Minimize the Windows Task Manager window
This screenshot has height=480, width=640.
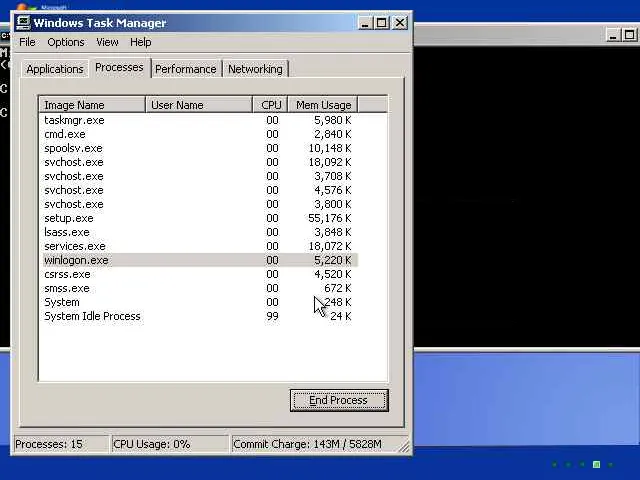point(365,23)
